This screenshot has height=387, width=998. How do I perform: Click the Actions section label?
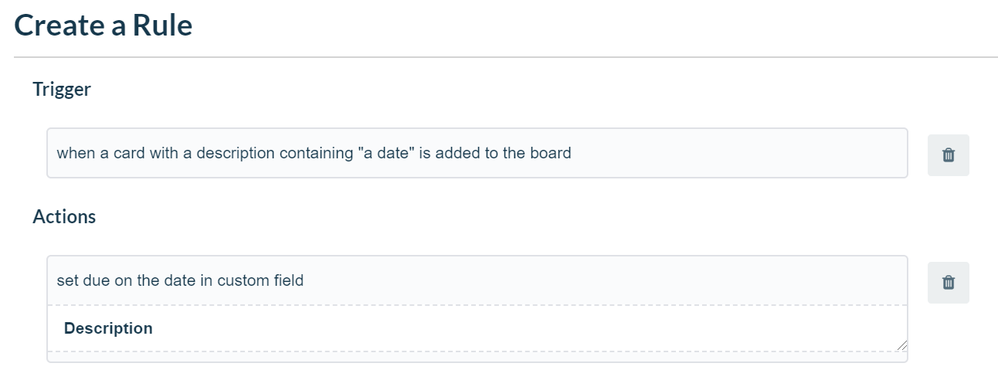tap(64, 216)
